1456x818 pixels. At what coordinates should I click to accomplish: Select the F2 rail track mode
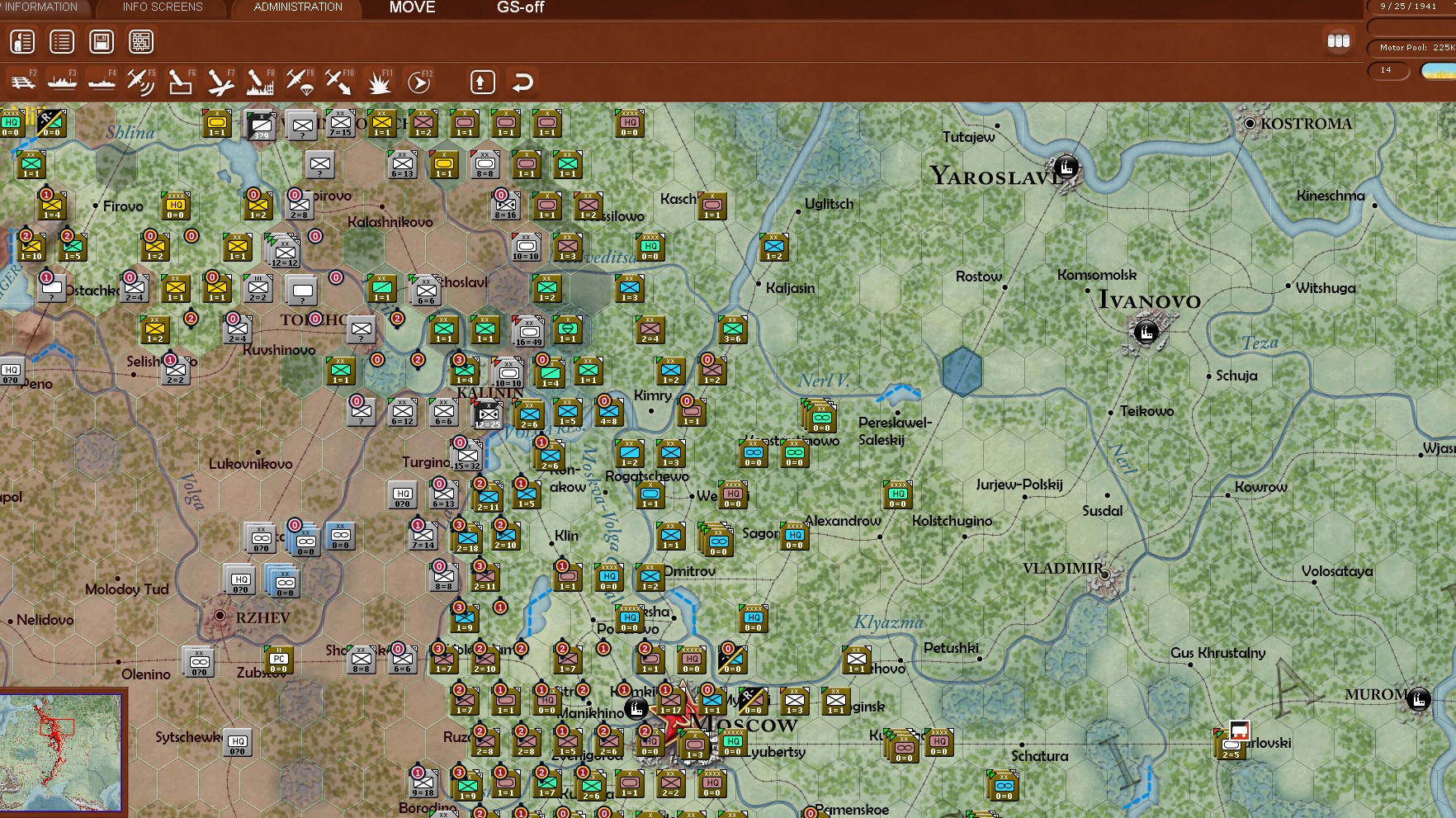22,82
